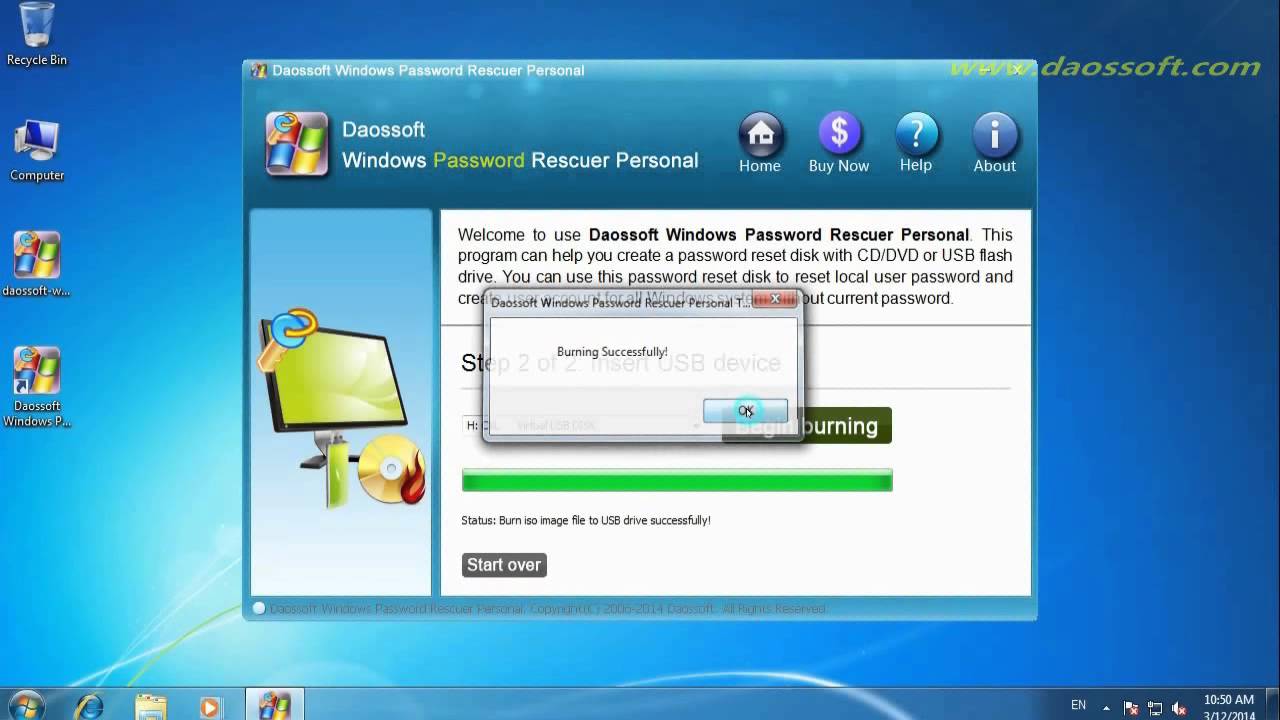
Task: Open Windows Media Player from taskbar
Action: [x=210, y=706]
